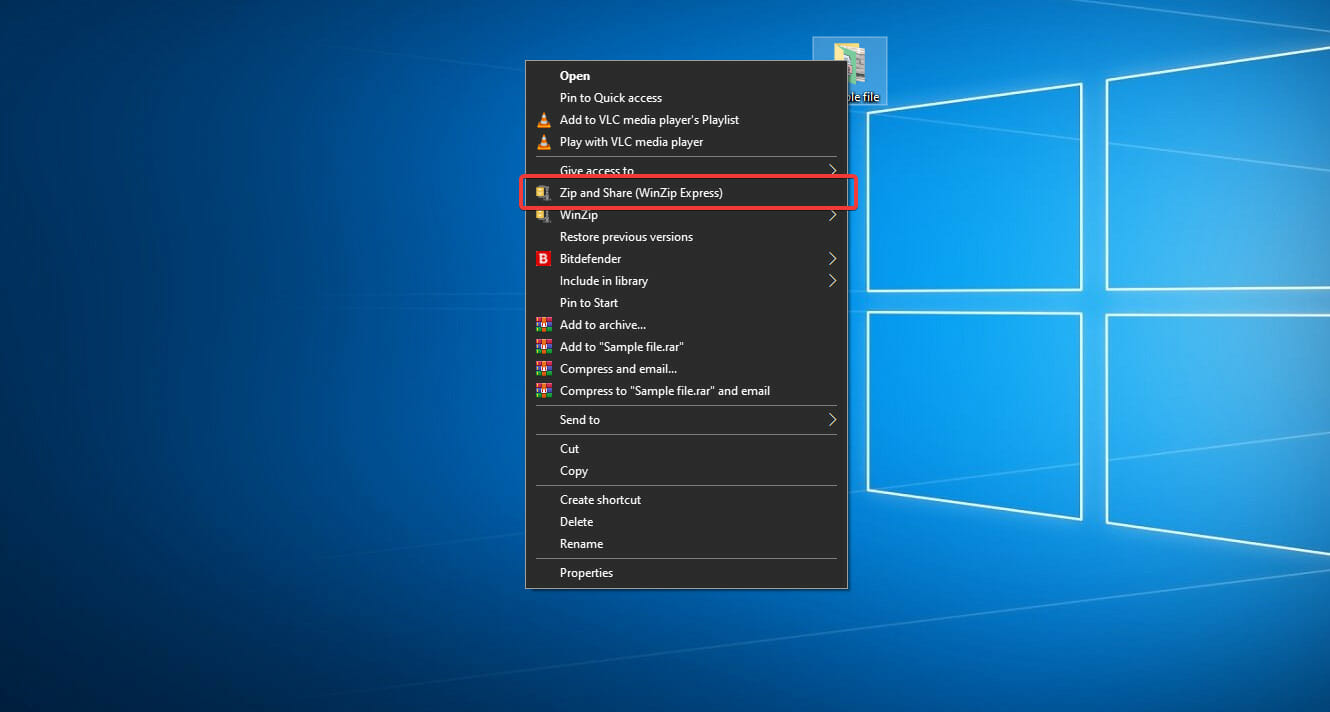Choose Properties at the bottom
The width and height of the screenshot is (1330, 712).
586,572
